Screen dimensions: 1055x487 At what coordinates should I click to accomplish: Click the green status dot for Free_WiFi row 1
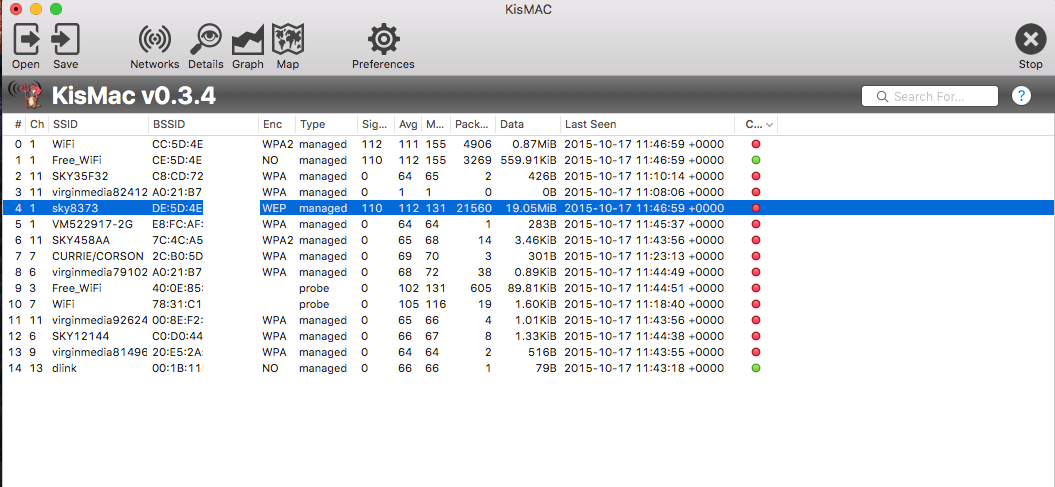pos(756,160)
